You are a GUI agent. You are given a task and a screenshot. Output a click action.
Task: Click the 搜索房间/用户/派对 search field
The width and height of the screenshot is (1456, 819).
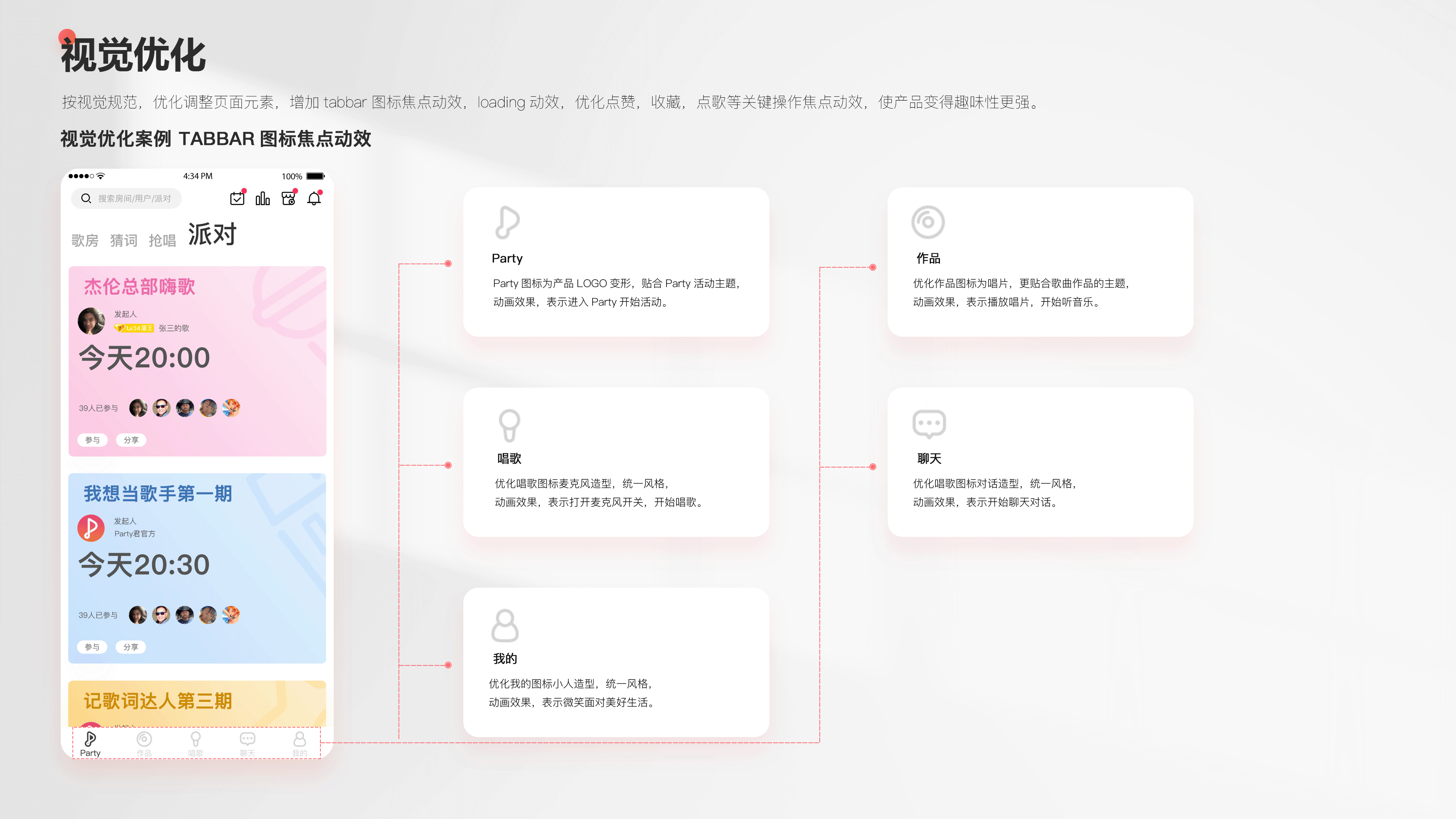[126, 198]
